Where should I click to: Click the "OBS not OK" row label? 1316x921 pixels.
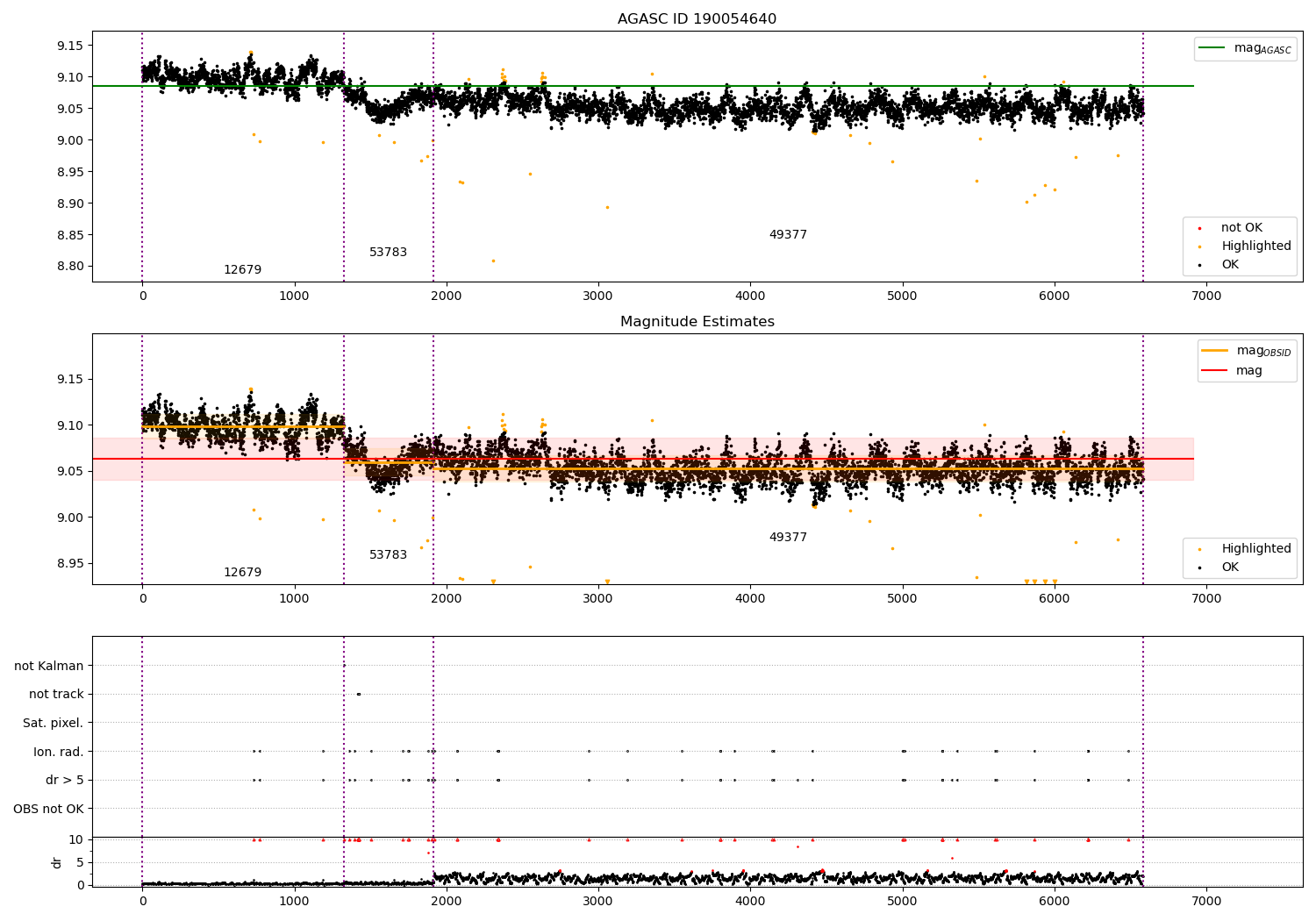48,809
